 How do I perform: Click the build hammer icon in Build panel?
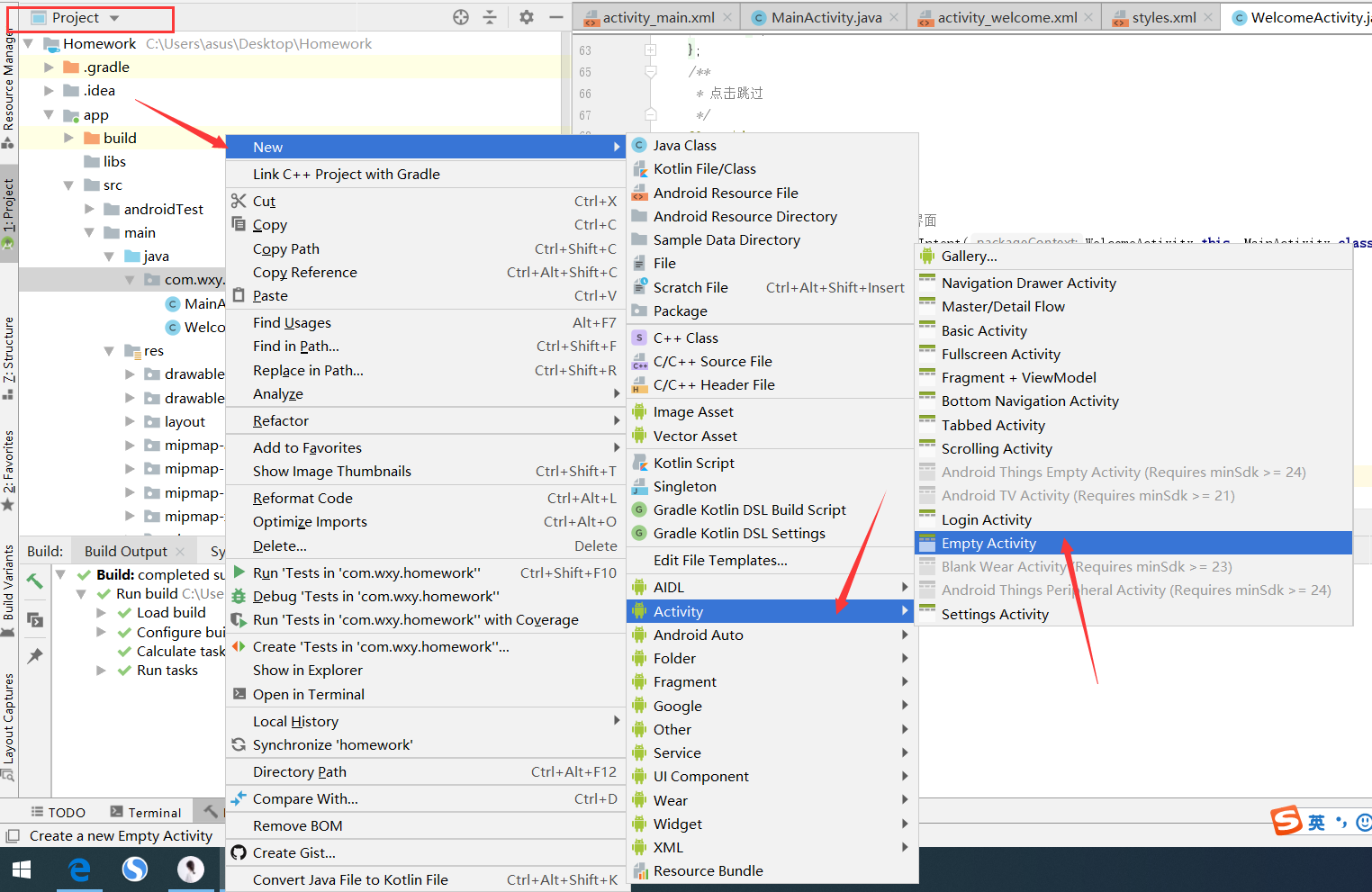point(34,581)
